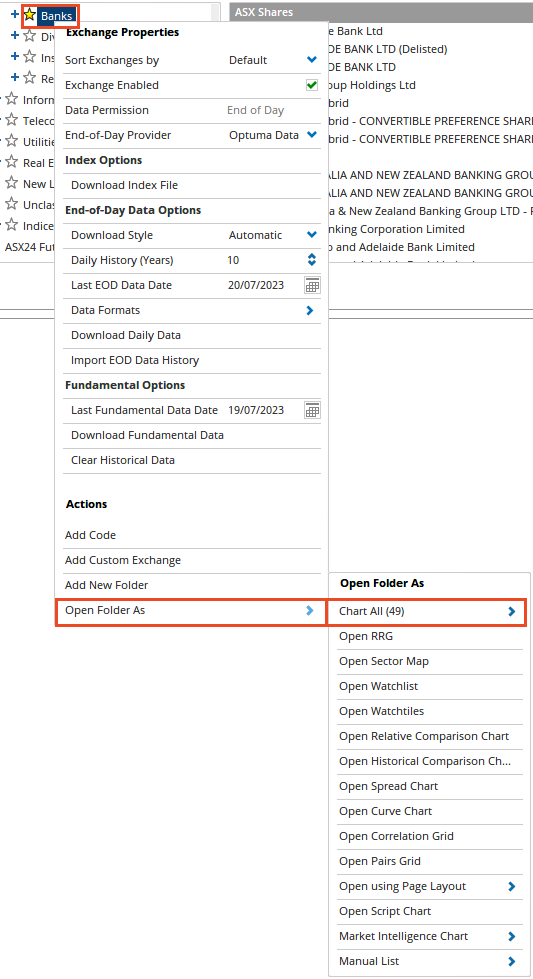Click the star beside the Div folder
The image size is (533, 979).
click(29, 36)
